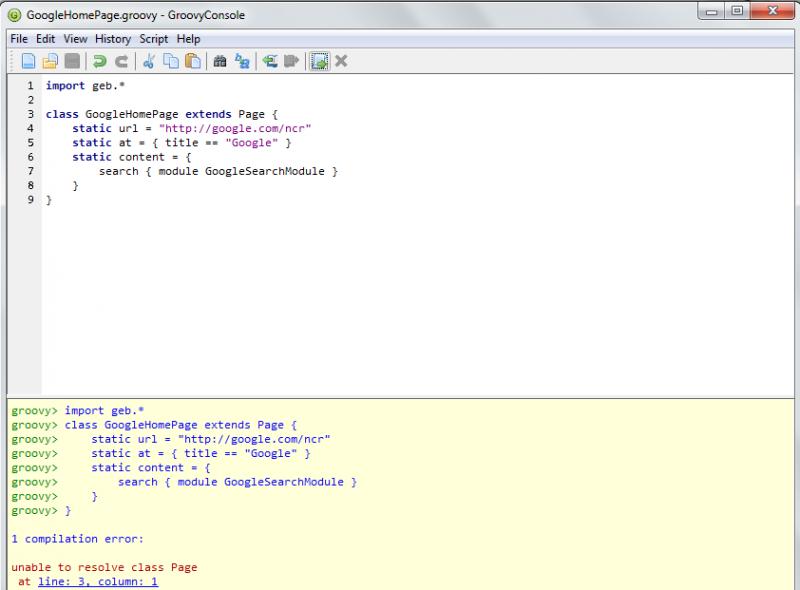
Task: Go to previous history entry icon
Action: [x=270, y=61]
